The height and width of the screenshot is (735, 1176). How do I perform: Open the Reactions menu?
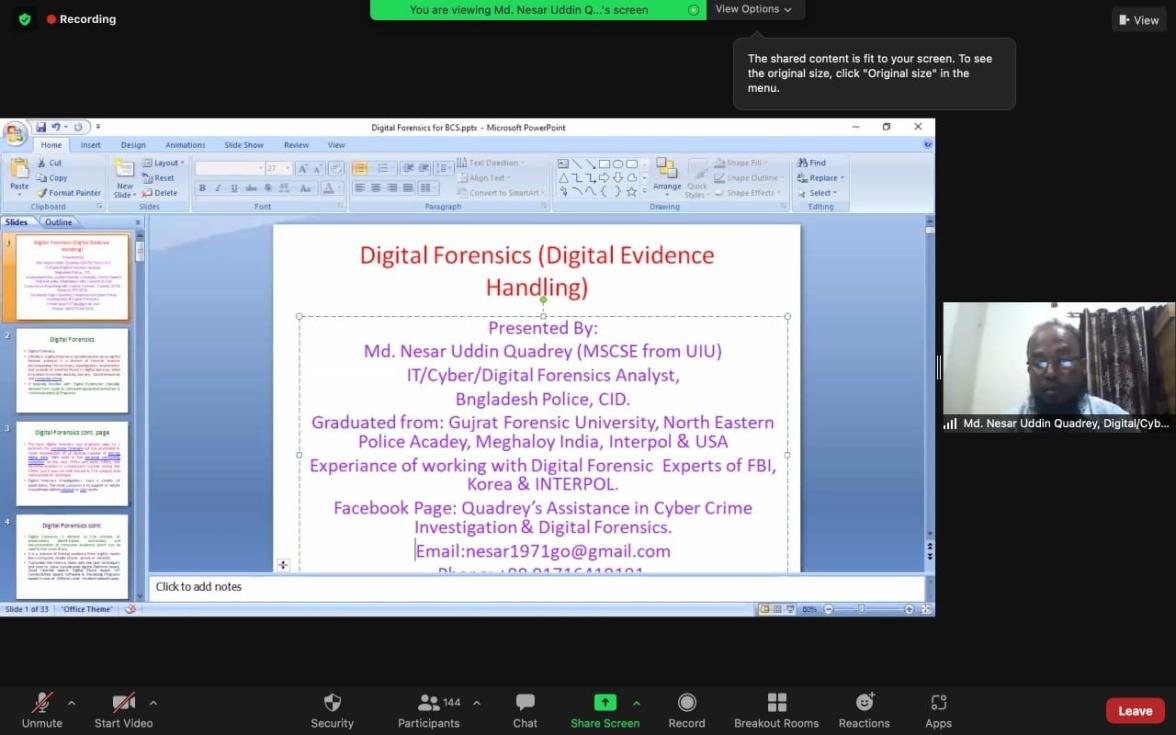(864, 710)
